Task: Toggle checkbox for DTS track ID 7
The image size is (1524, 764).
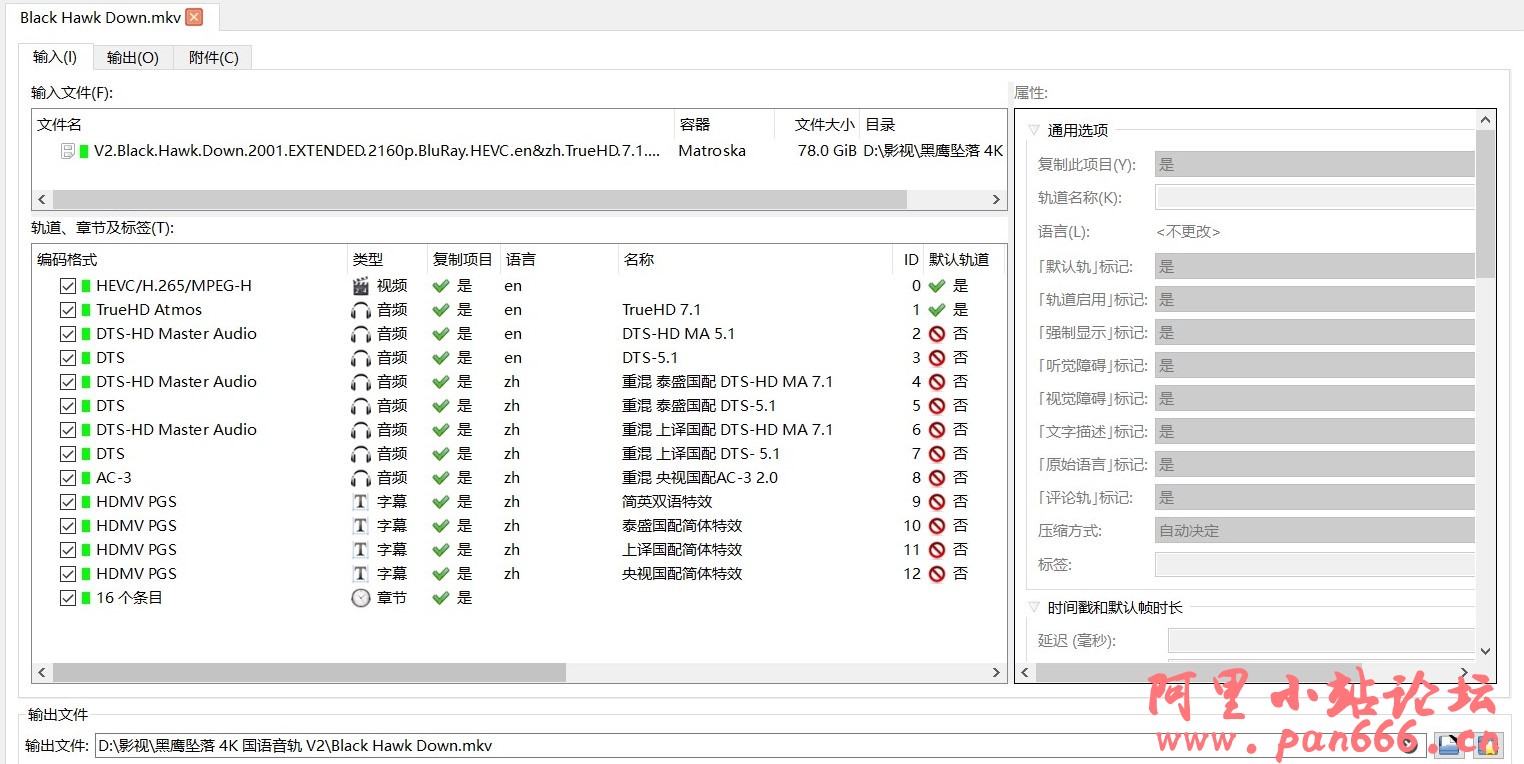Action: pos(68,454)
